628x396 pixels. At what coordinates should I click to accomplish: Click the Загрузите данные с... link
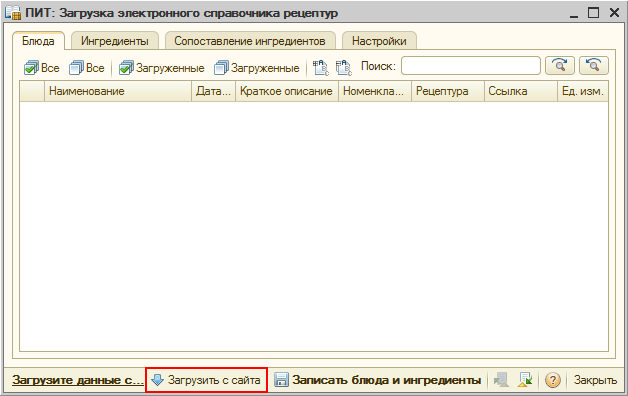(x=78, y=380)
